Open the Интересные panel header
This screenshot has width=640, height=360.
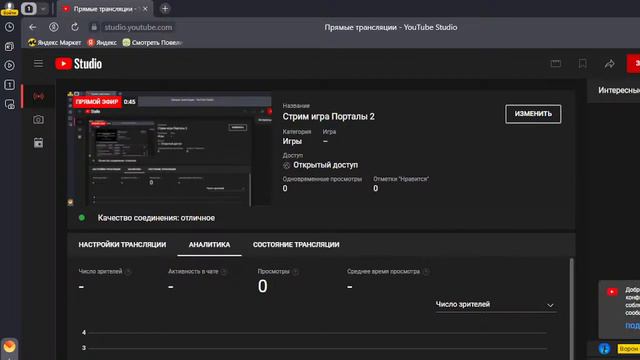pos(618,91)
